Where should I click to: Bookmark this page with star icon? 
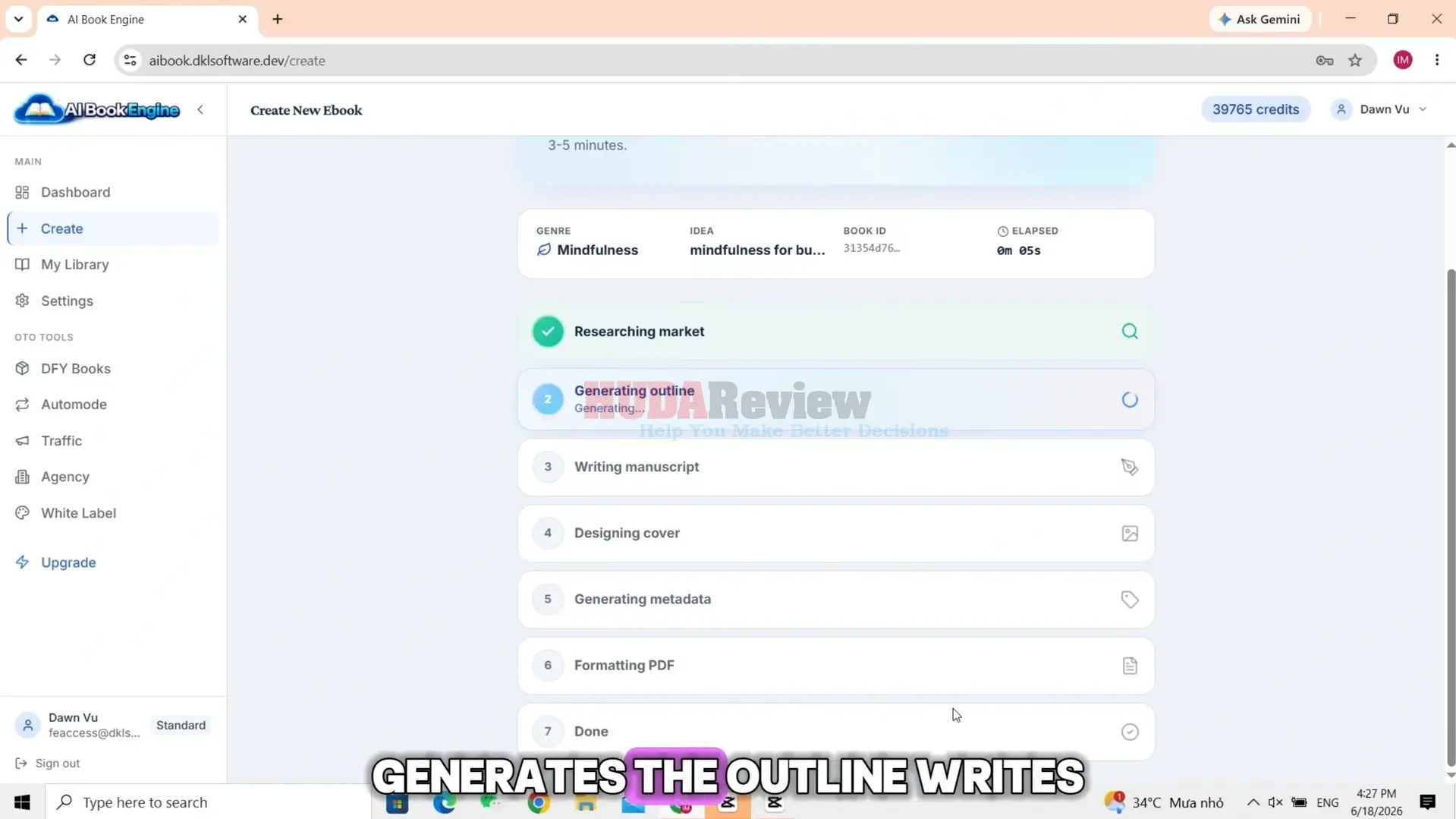tap(1354, 61)
